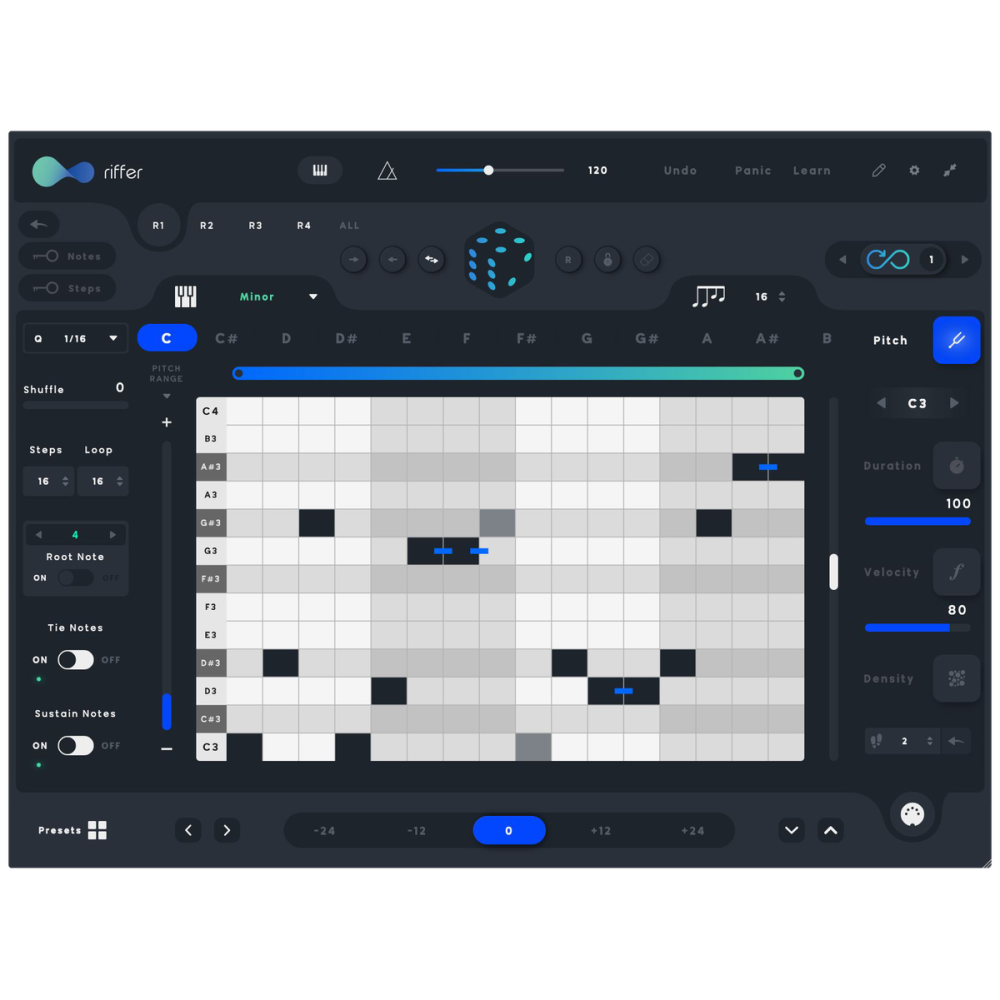Toggle the Tie Notes switch
This screenshot has height=1000, width=1000.
(76, 660)
